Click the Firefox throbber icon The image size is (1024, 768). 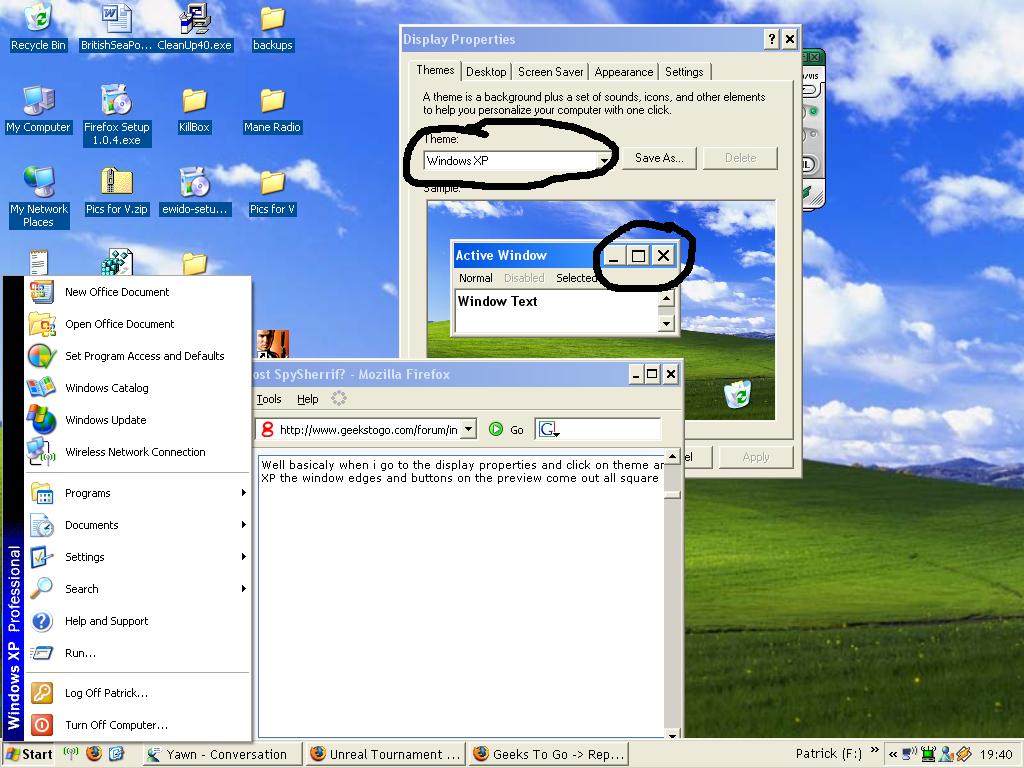click(338, 398)
